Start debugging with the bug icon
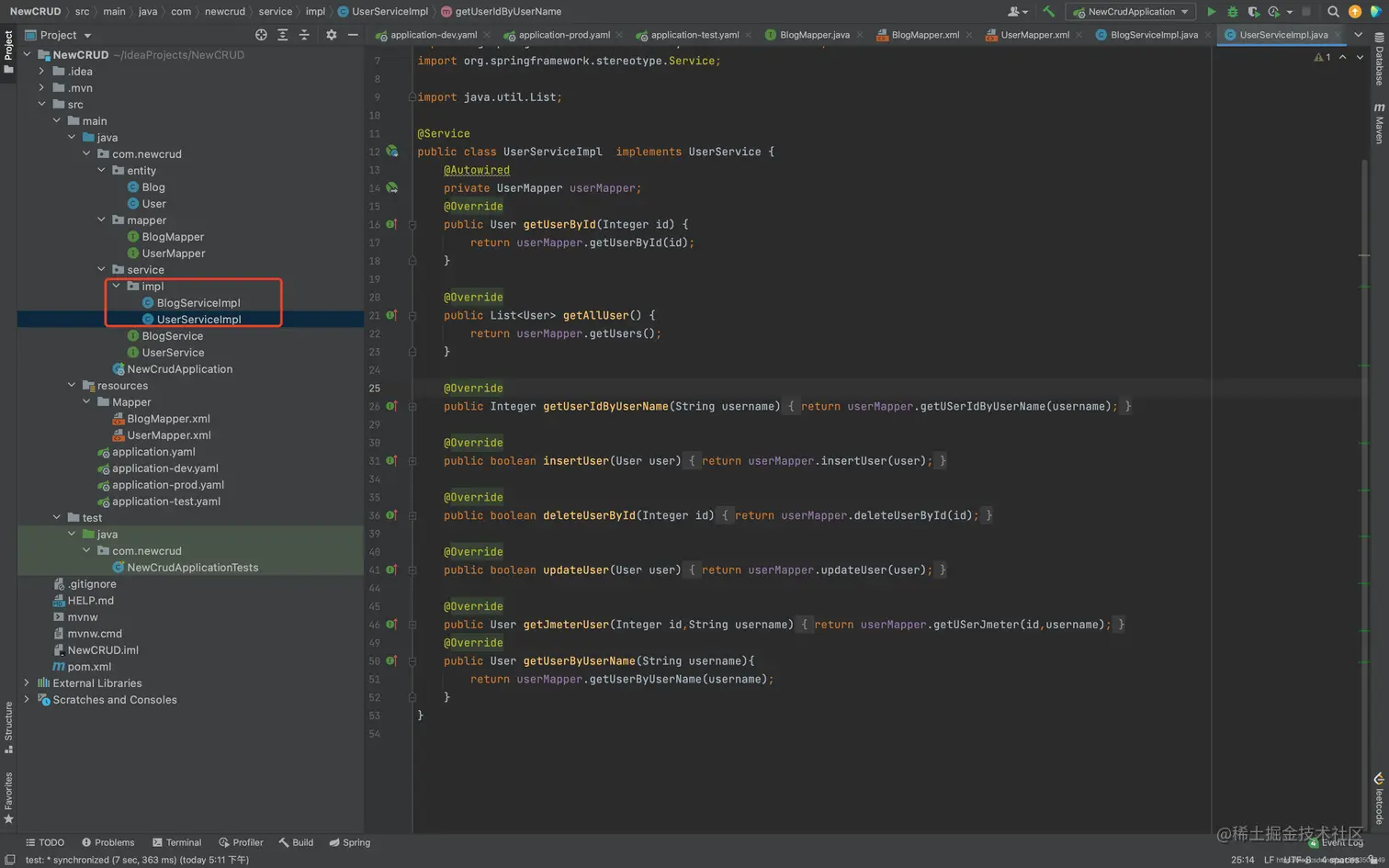The image size is (1389, 868). tap(1232, 11)
